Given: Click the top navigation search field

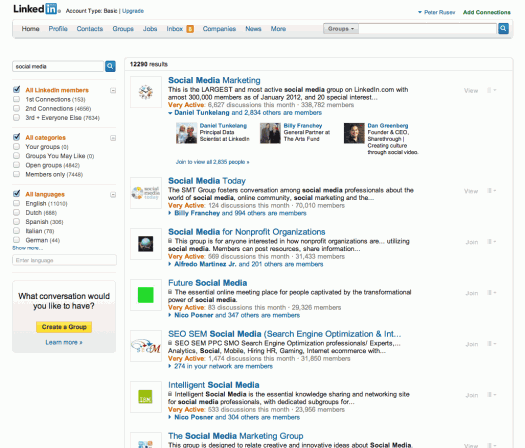Looking at the screenshot, I should point(428,28).
